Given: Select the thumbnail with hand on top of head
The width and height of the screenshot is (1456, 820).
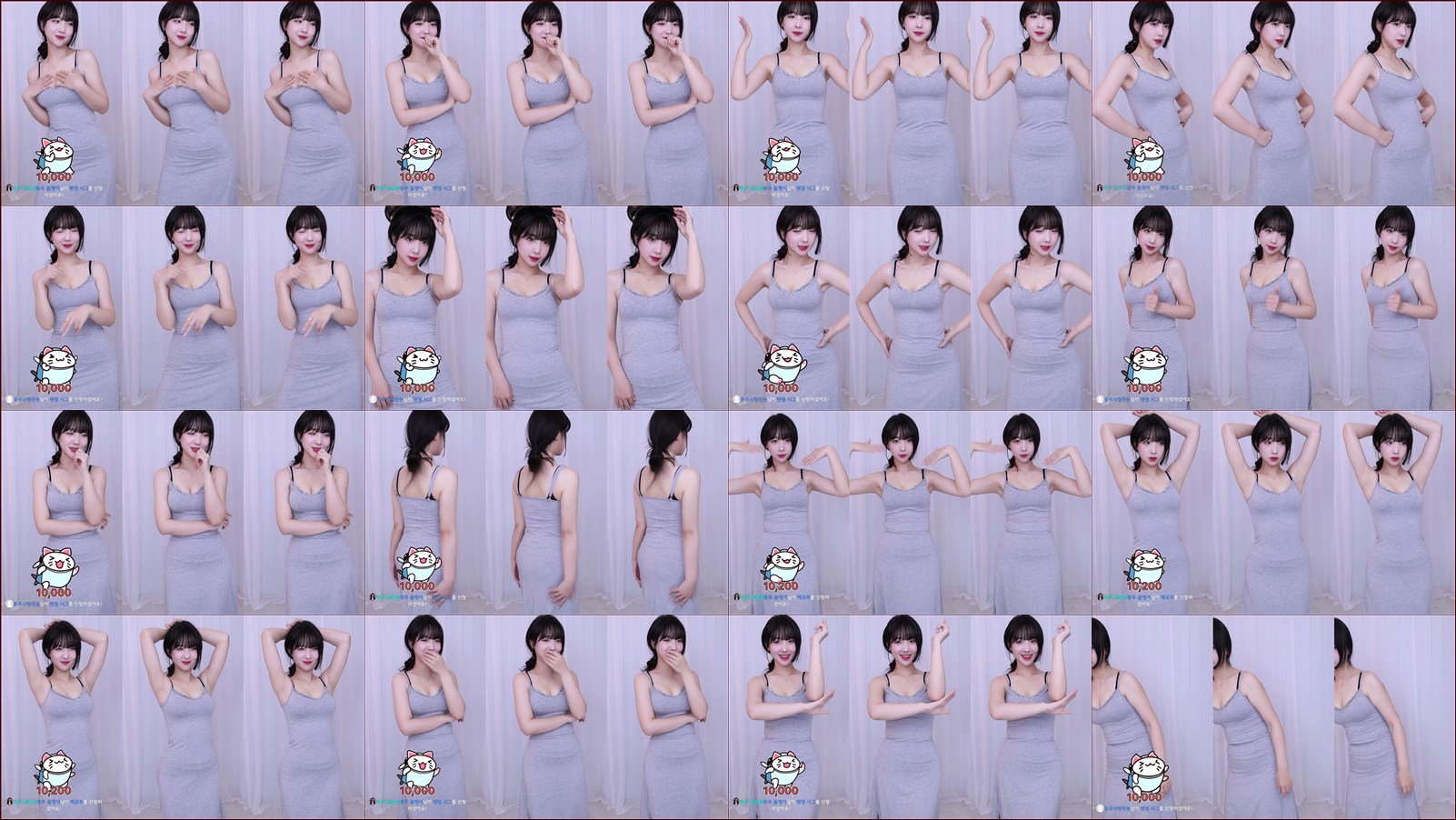Looking at the screenshot, I should pyautogui.click(x=546, y=307).
